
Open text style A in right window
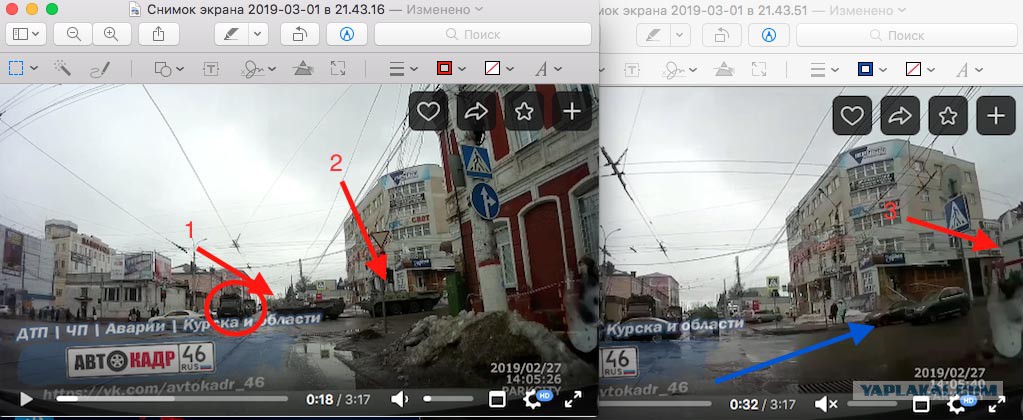962,68
